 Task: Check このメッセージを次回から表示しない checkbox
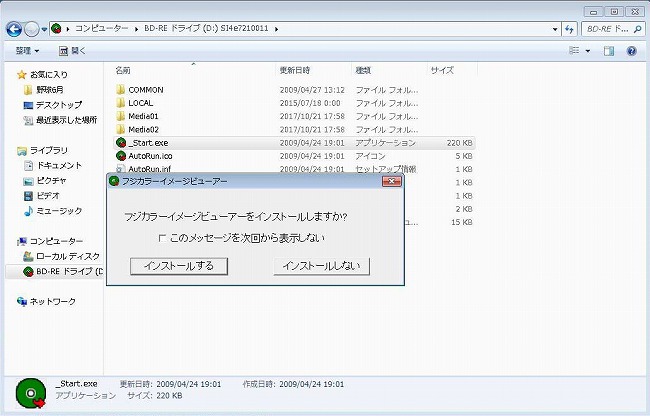pyautogui.click(x=162, y=238)
